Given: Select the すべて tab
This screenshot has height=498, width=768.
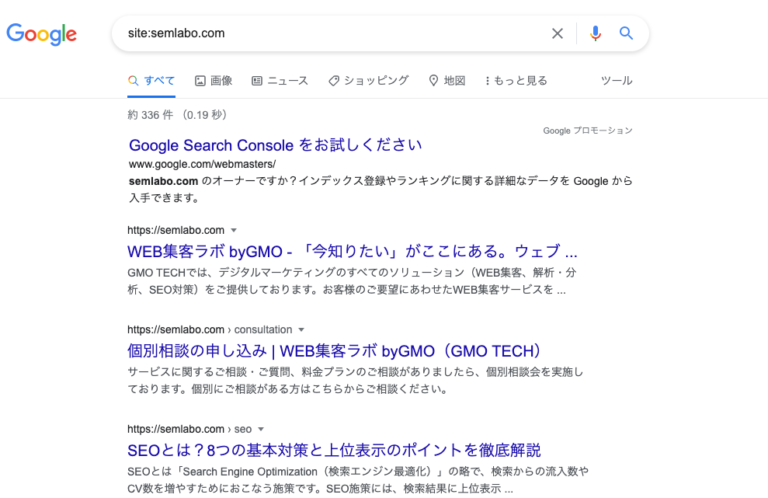Looking at the screenshot, I should pos(151,81).
